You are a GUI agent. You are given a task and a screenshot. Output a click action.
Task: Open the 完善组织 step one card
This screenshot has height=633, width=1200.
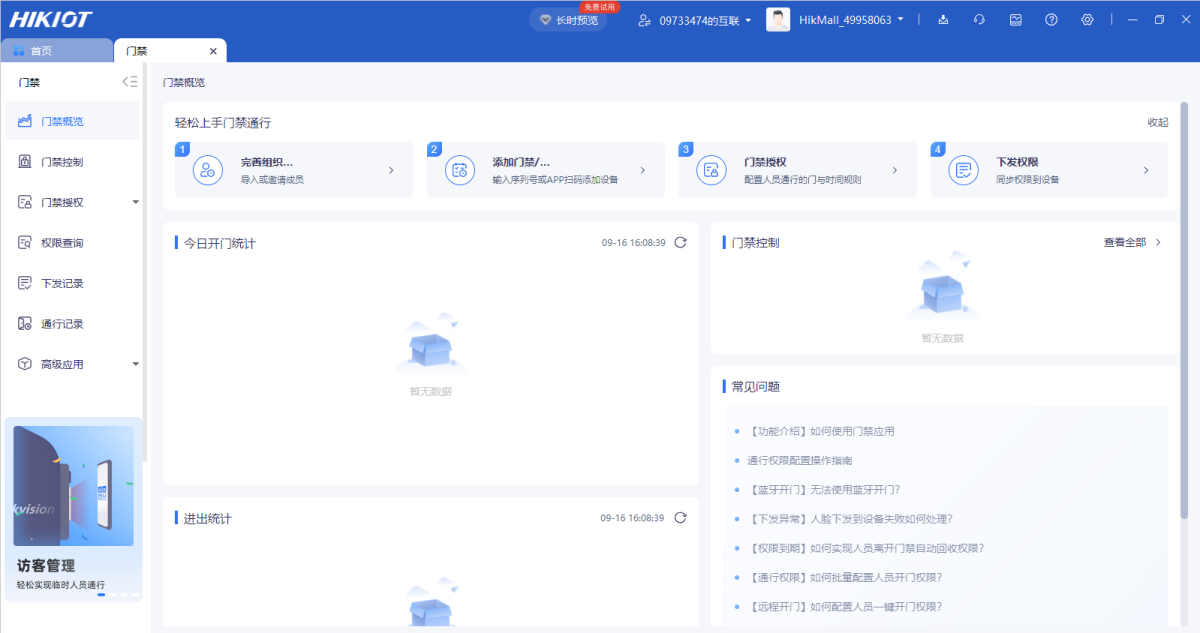294,169
